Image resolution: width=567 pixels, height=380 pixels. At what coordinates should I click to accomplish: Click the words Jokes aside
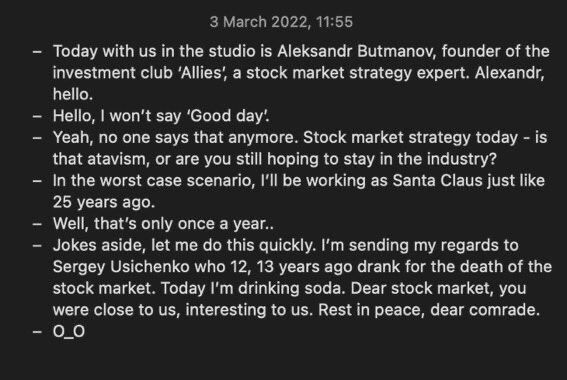(99, 245)
